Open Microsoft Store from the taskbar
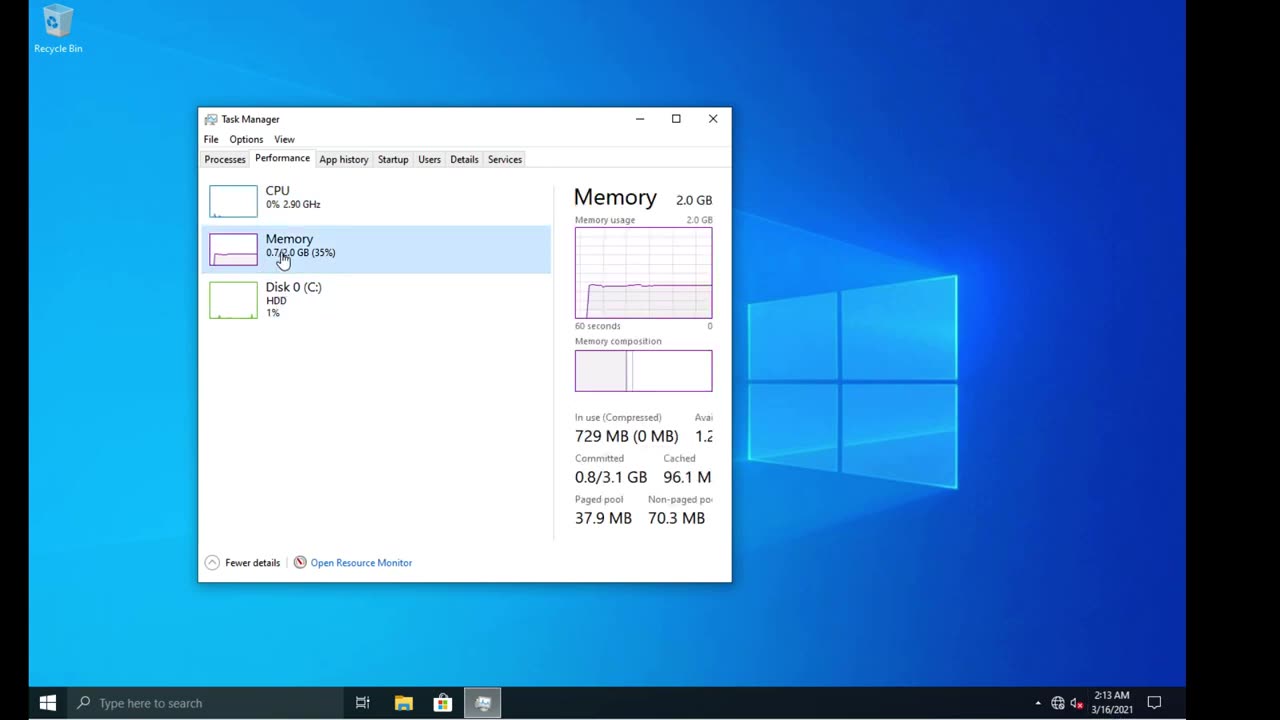 pyautogui.click(x=443, y=703)
